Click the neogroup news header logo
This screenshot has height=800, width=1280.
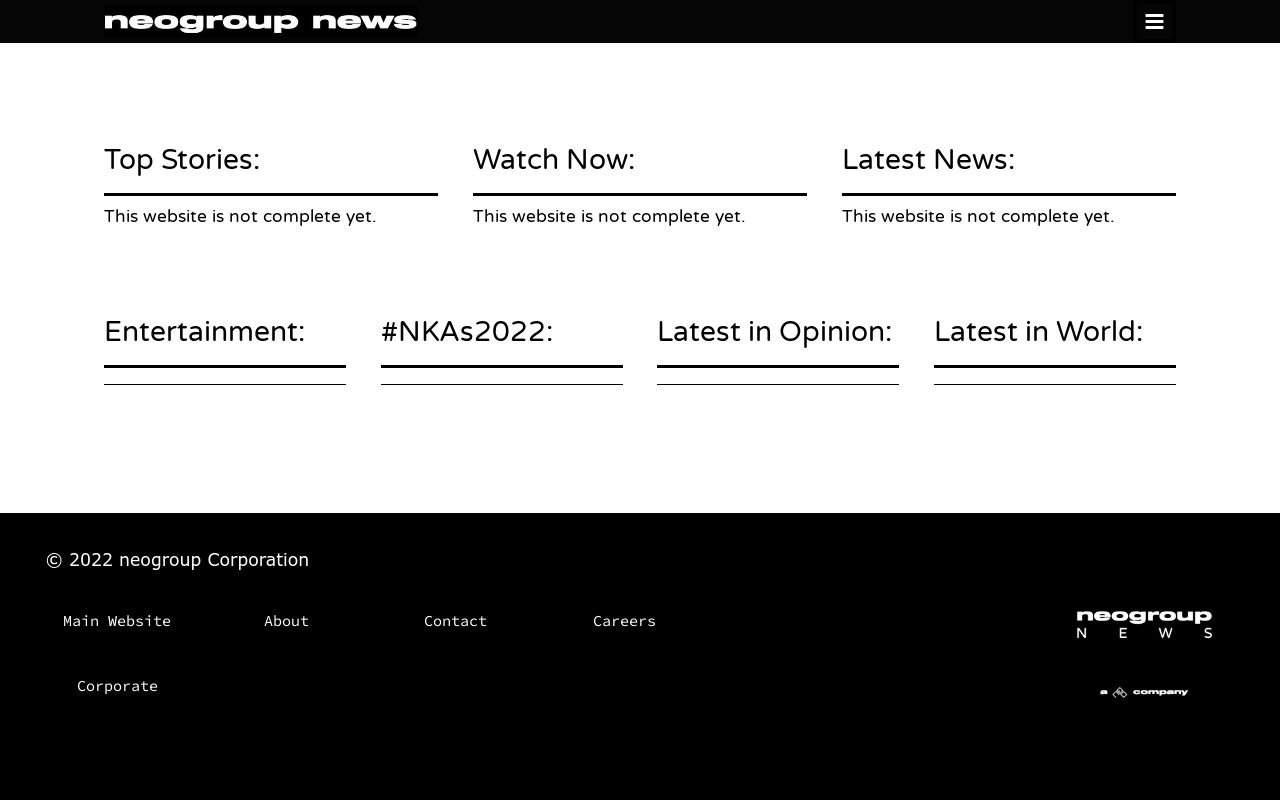point(260,21)
